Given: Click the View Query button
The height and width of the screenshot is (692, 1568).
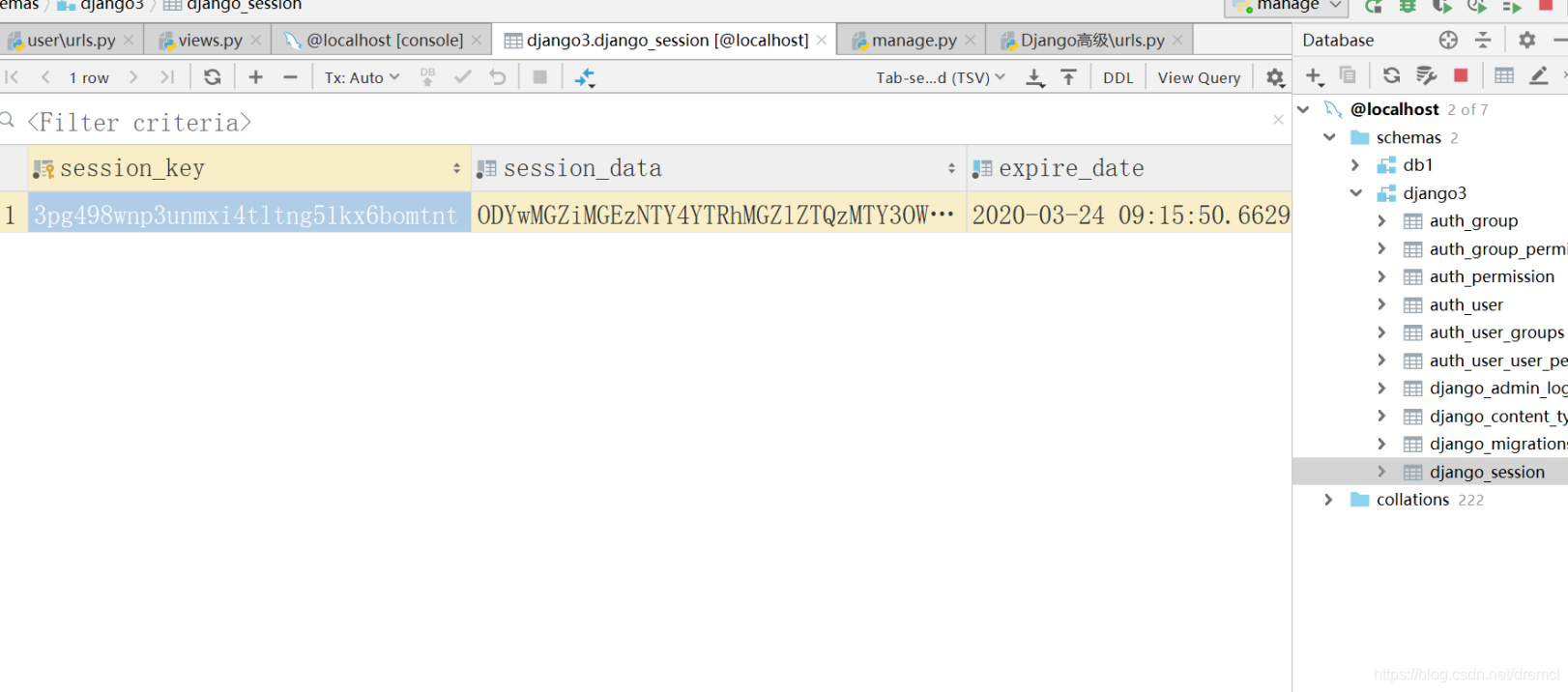Looking at the screenshot, I should [x=1199, y=77].
